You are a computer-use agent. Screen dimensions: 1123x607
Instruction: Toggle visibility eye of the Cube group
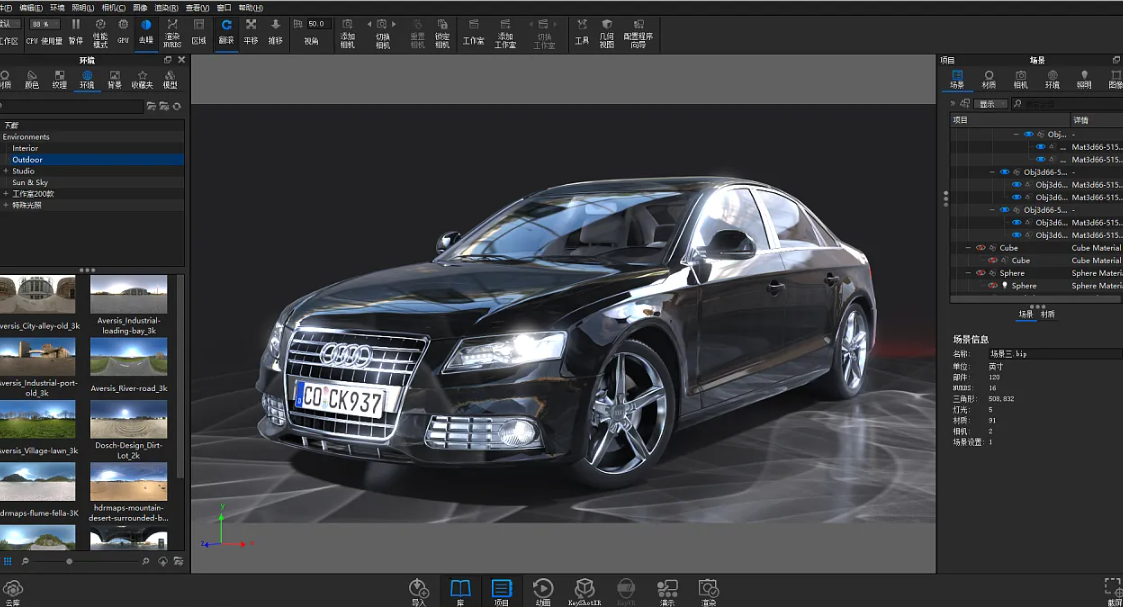[981, 248]
